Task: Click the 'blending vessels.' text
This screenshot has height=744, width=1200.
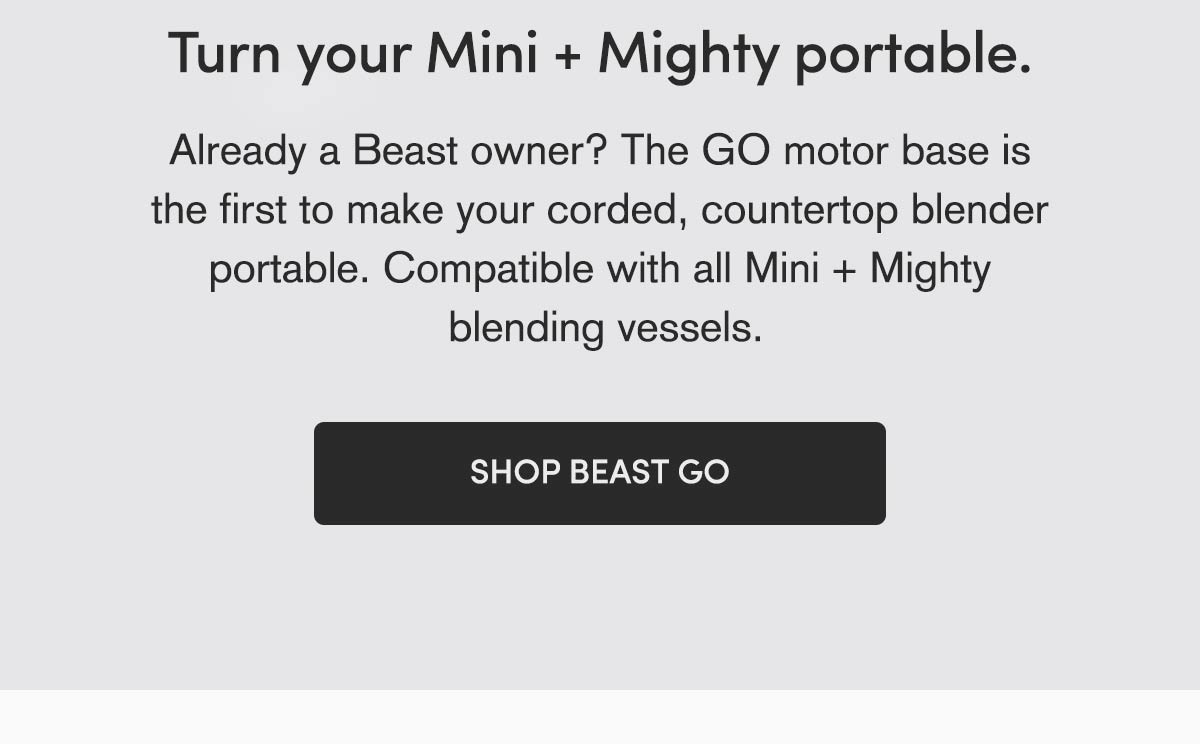Action: click(605, 327)
